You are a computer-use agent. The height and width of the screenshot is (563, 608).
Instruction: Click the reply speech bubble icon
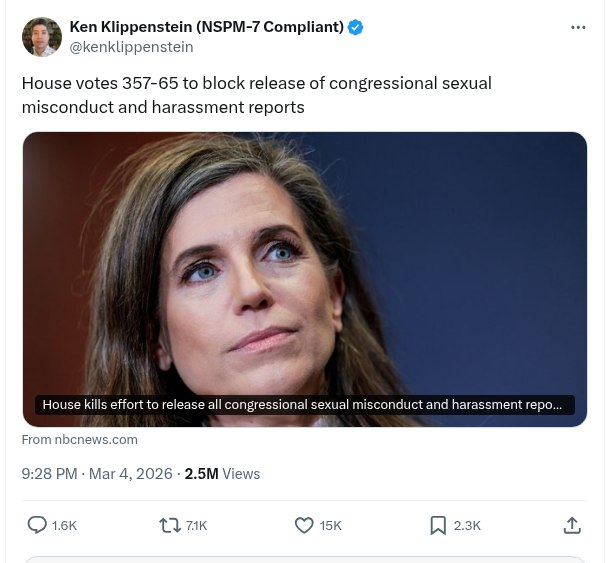click(x=37, y=524)
